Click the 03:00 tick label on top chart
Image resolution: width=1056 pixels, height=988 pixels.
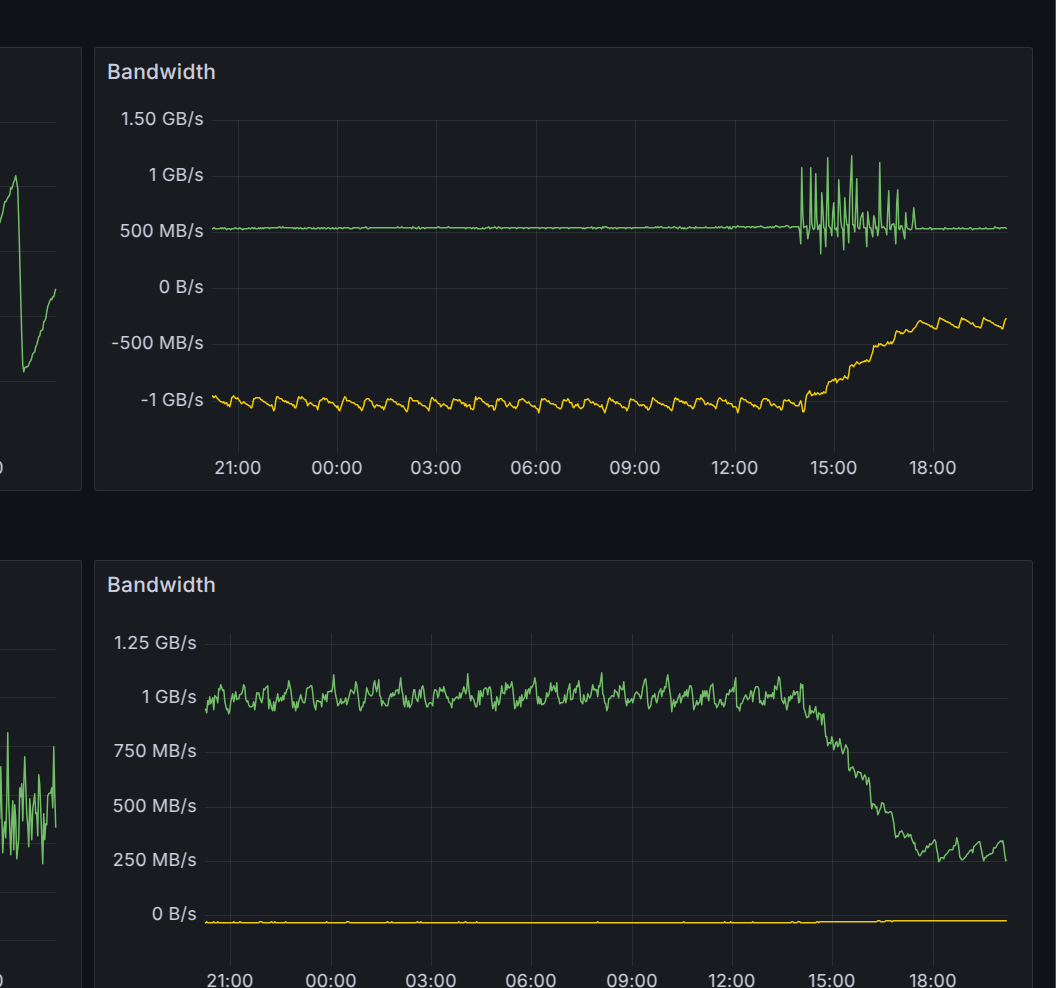436,467
